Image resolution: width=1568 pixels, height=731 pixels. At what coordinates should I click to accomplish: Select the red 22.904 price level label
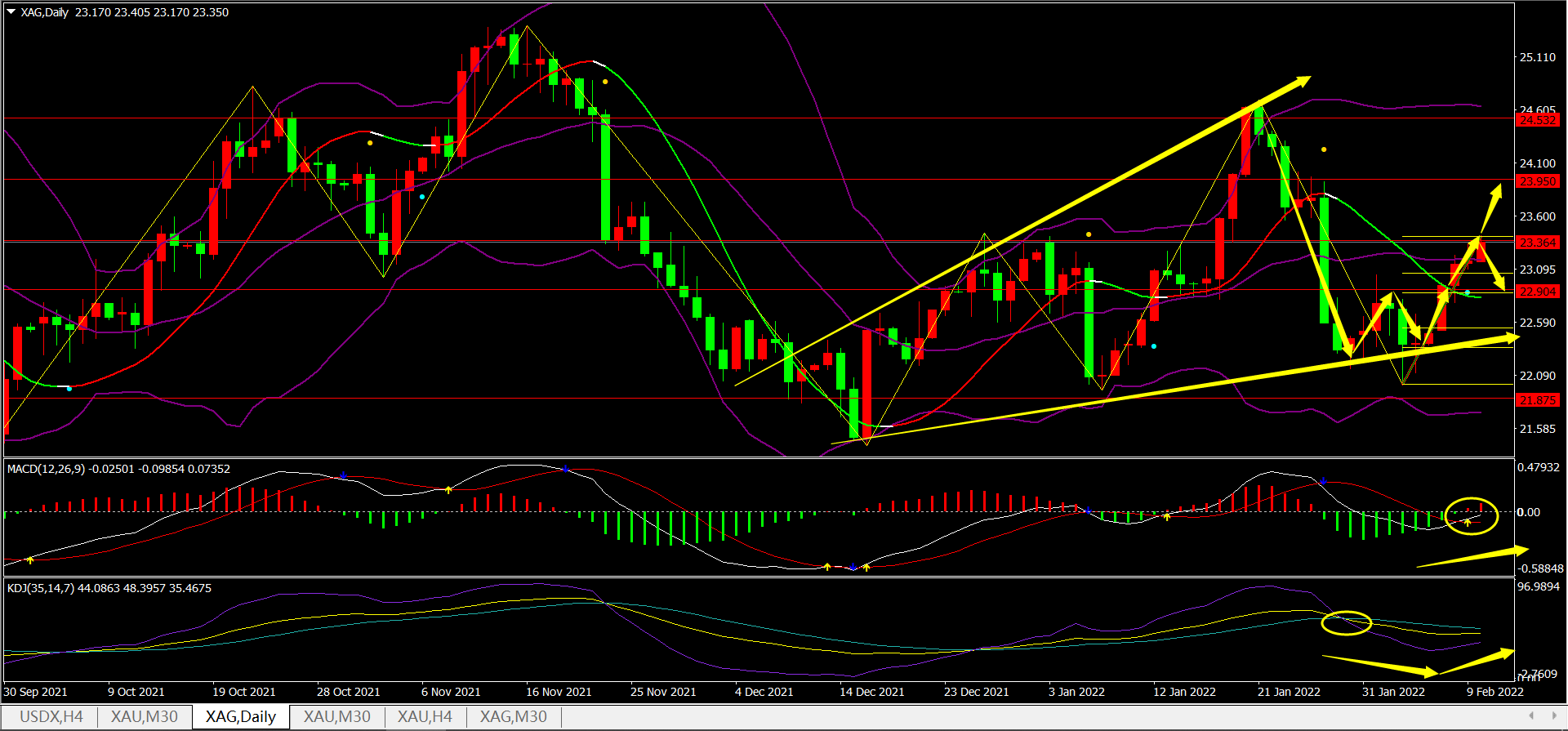1537,292
